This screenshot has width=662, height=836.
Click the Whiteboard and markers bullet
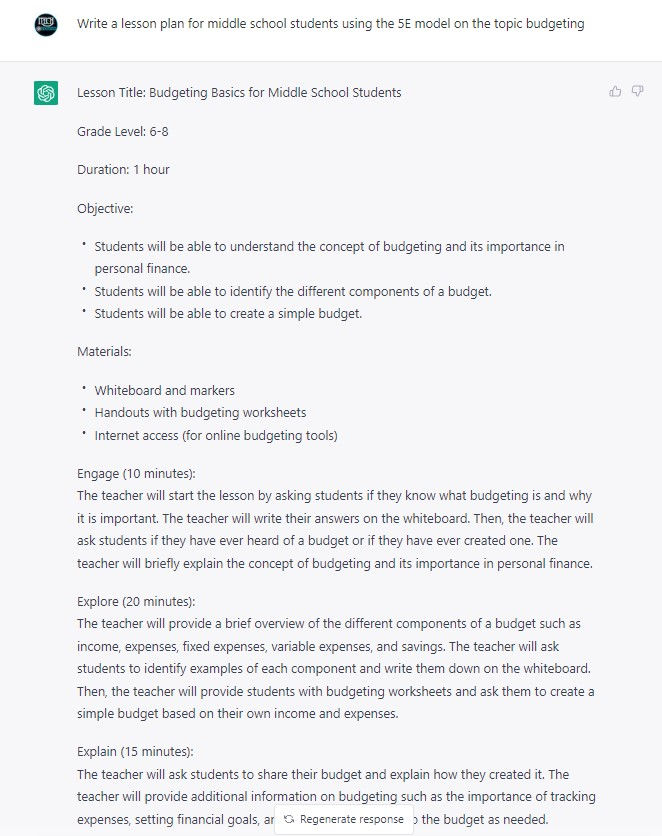tap(165, 390)
